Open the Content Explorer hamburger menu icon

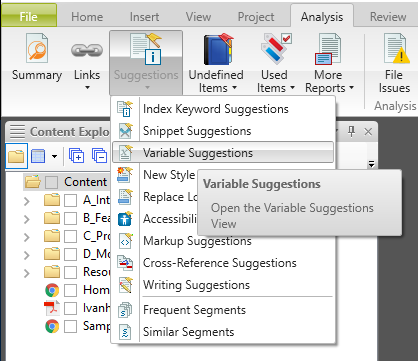click(17, 132)
